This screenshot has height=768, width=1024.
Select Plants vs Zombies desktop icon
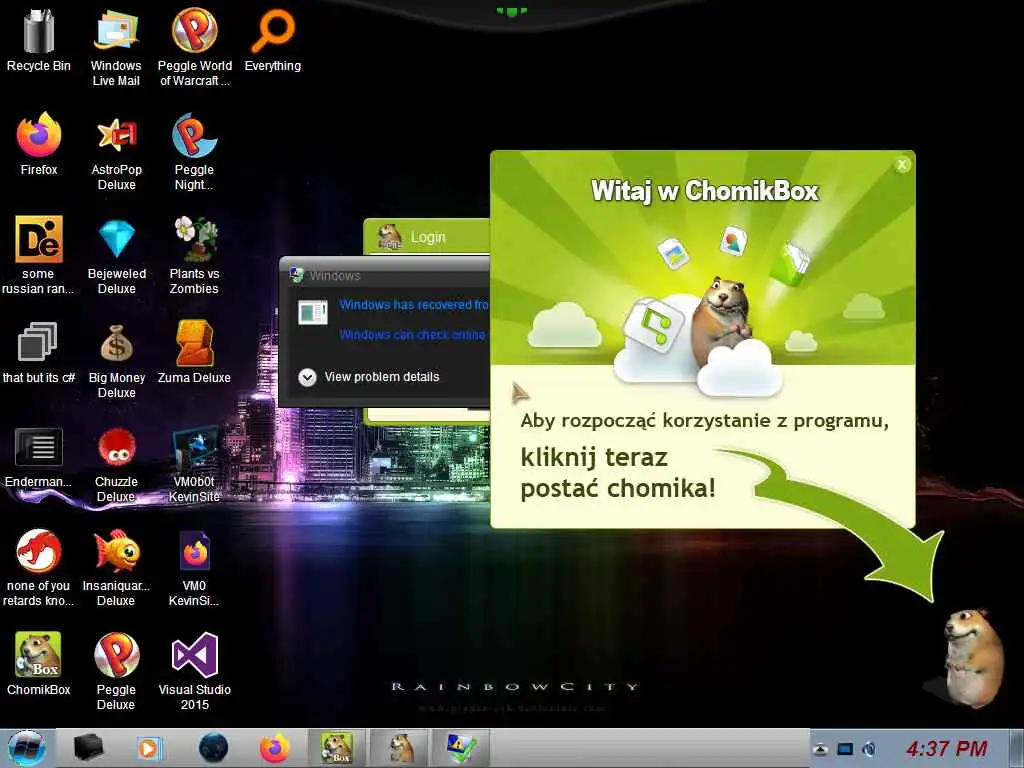pos(194,255)
